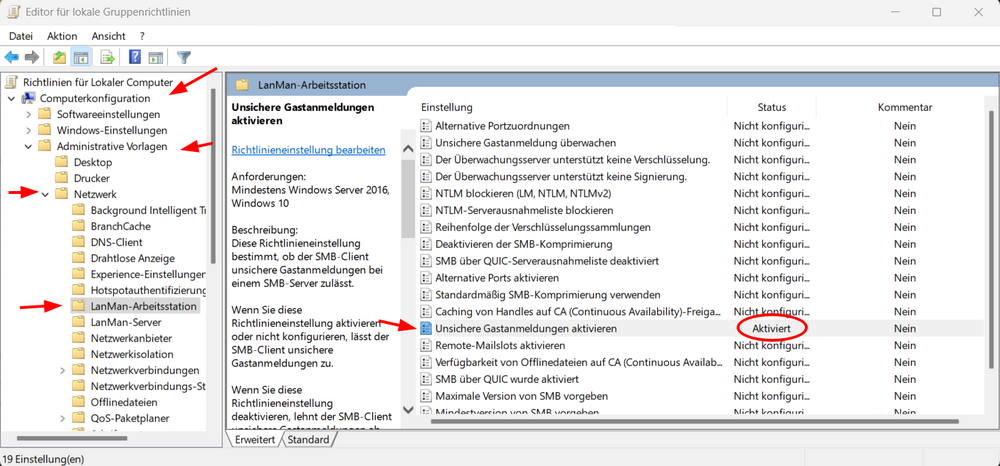Click the description pane scroll up arrow
Image resolution: width=1000 pixels, height=466 pixels.
pyautogui.click(x=409, y=149)
